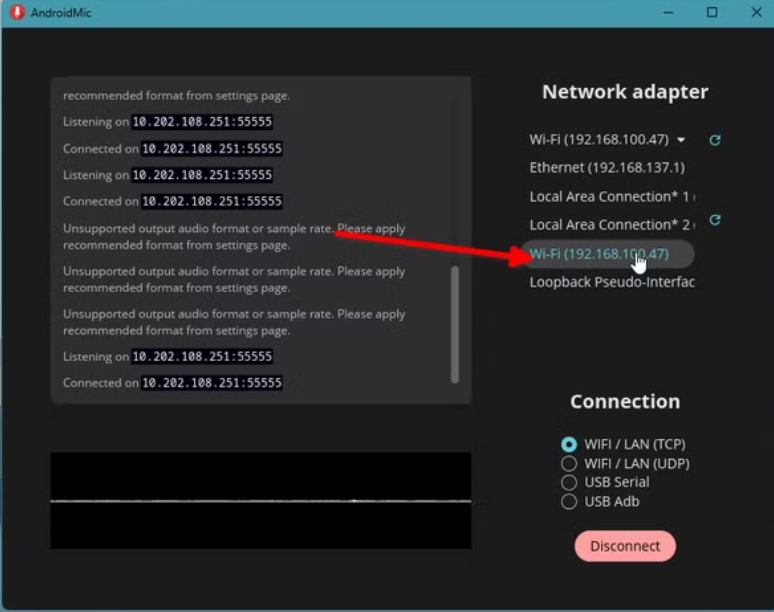Select Local Area Connection* 2 adapter
The width and height of the screenshot is (774, 612).
(x=611, y=225)
